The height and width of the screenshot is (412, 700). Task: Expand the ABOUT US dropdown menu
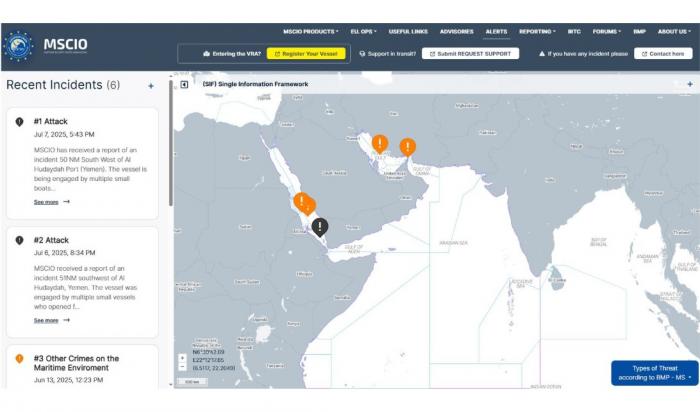[x=674, y=32]
